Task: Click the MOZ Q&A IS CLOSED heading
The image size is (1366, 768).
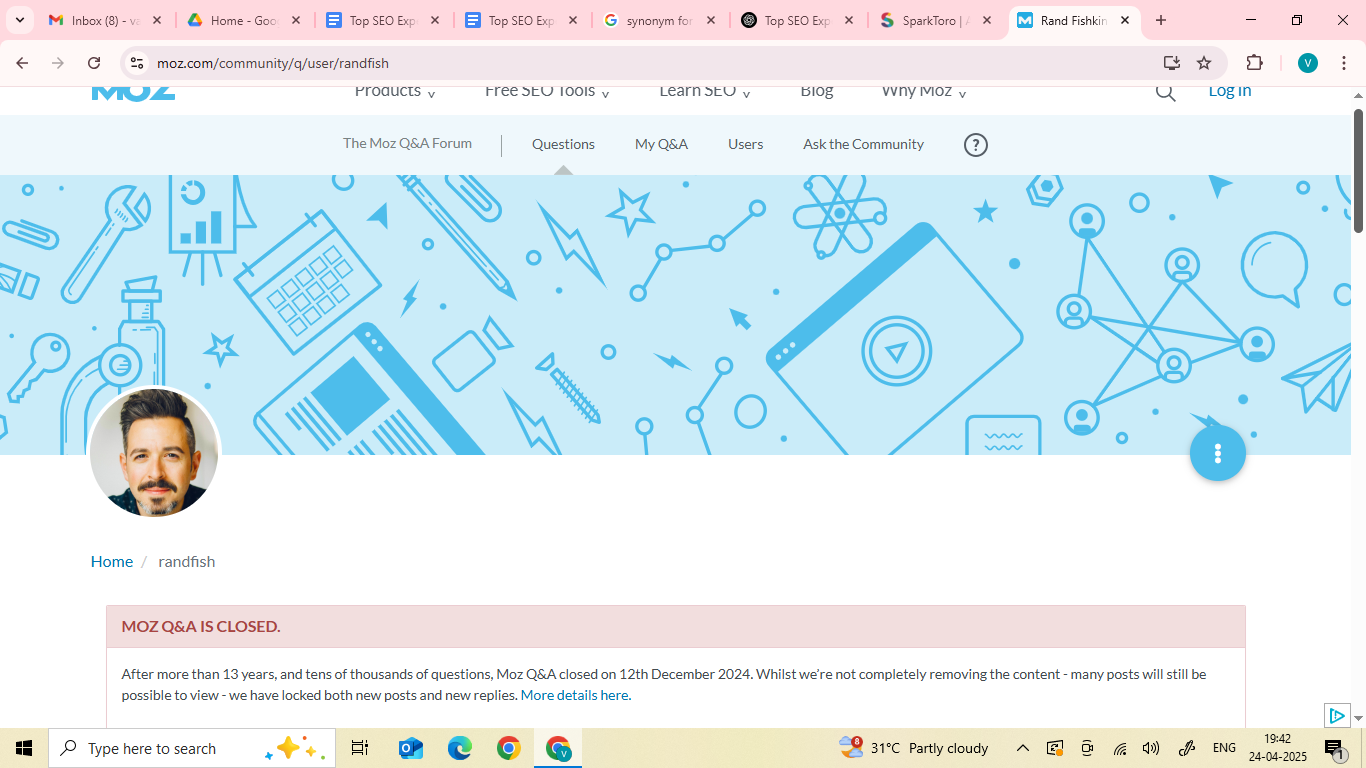Action: click(201, 626)
